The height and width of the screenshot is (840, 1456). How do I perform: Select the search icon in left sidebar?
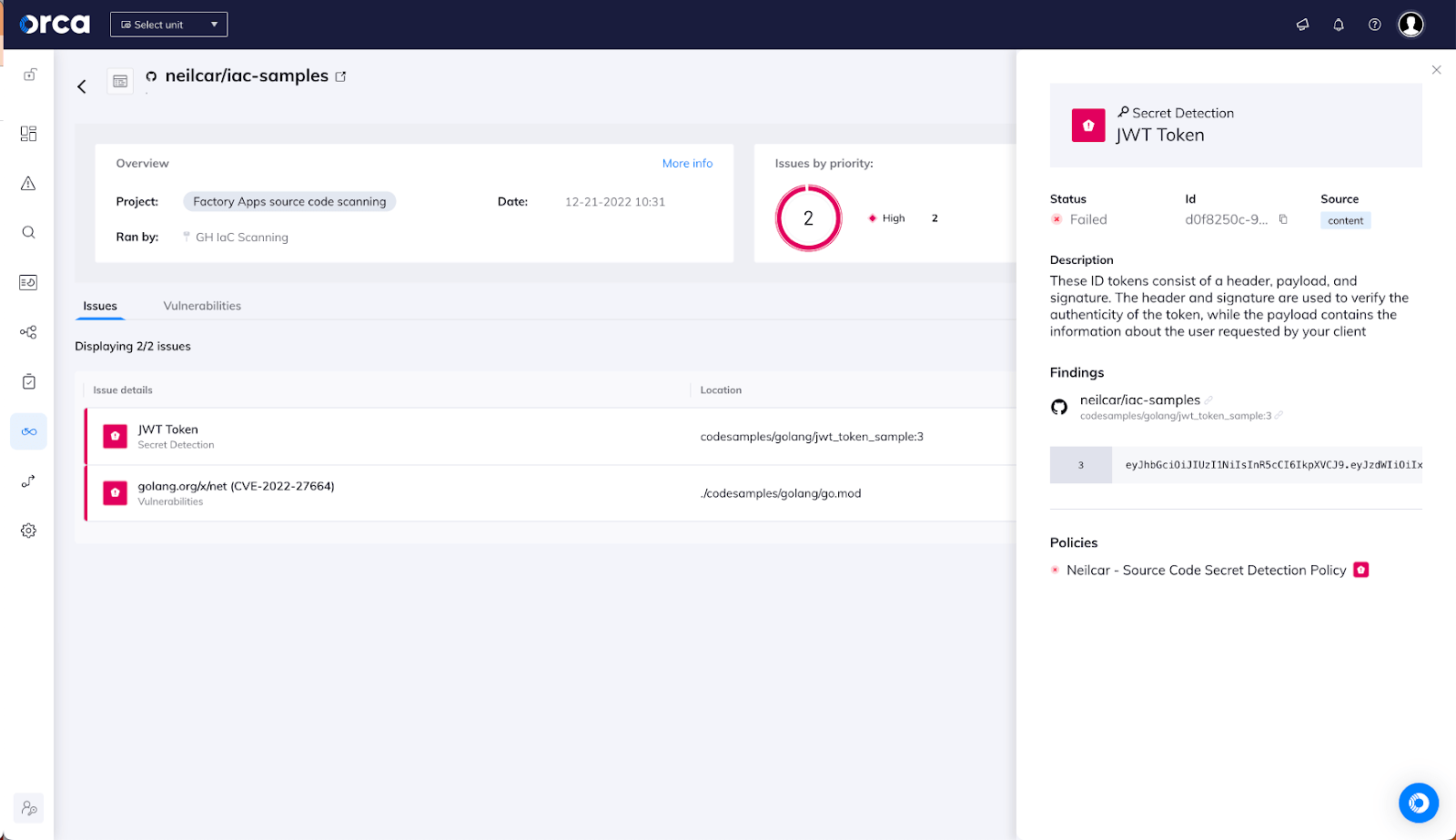click(28, 232)
